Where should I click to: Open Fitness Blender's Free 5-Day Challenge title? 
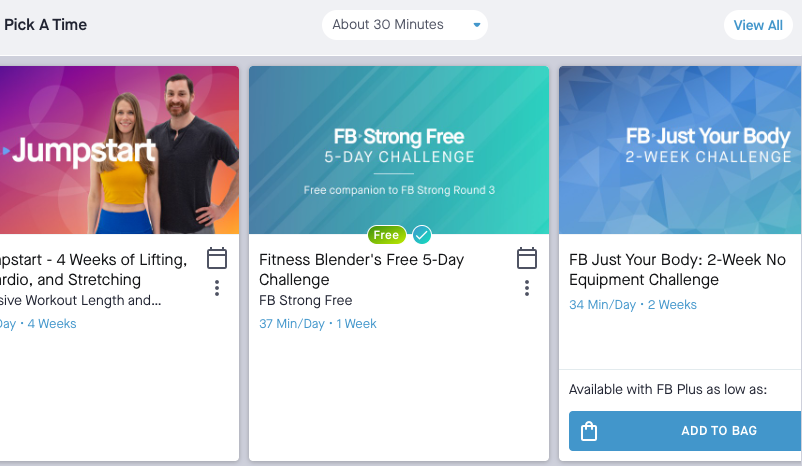pyautogui.click(x=361, y=270)
